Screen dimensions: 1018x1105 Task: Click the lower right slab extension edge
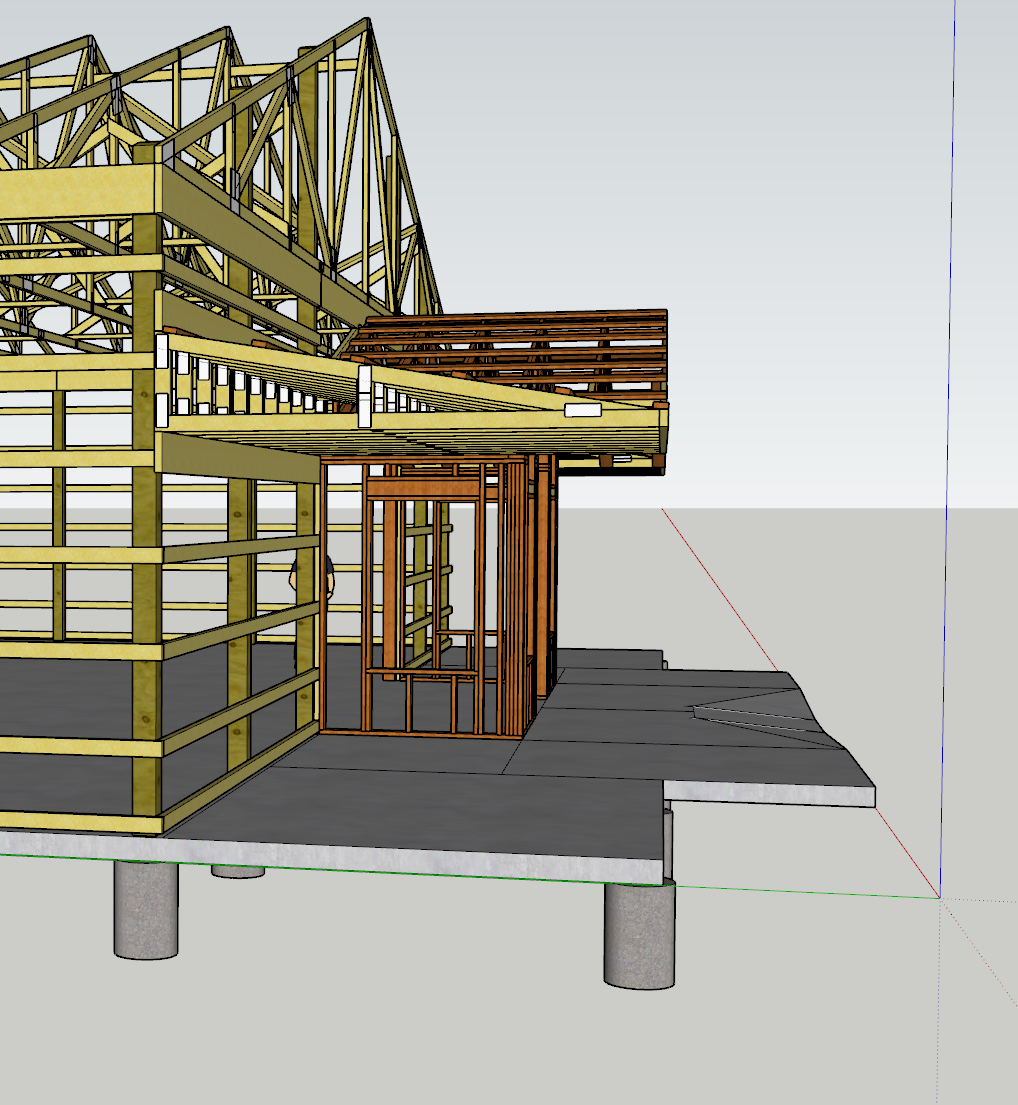coord(770,795)
